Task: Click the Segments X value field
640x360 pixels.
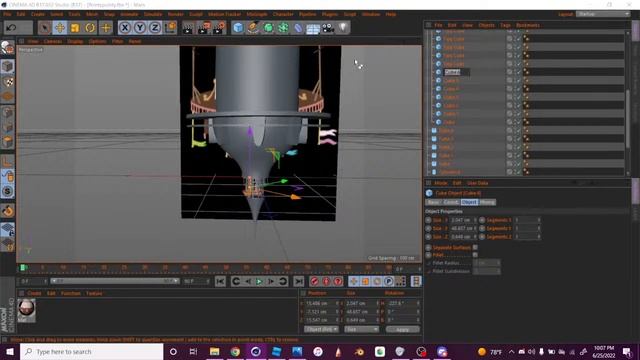Action: click(x=527, y=220)
